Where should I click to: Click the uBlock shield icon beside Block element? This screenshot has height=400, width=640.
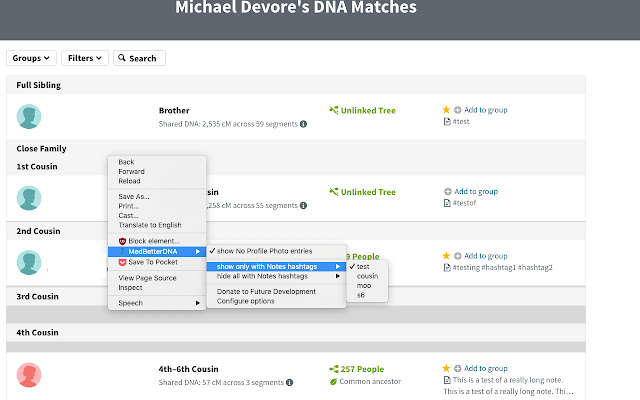point(122,241)
